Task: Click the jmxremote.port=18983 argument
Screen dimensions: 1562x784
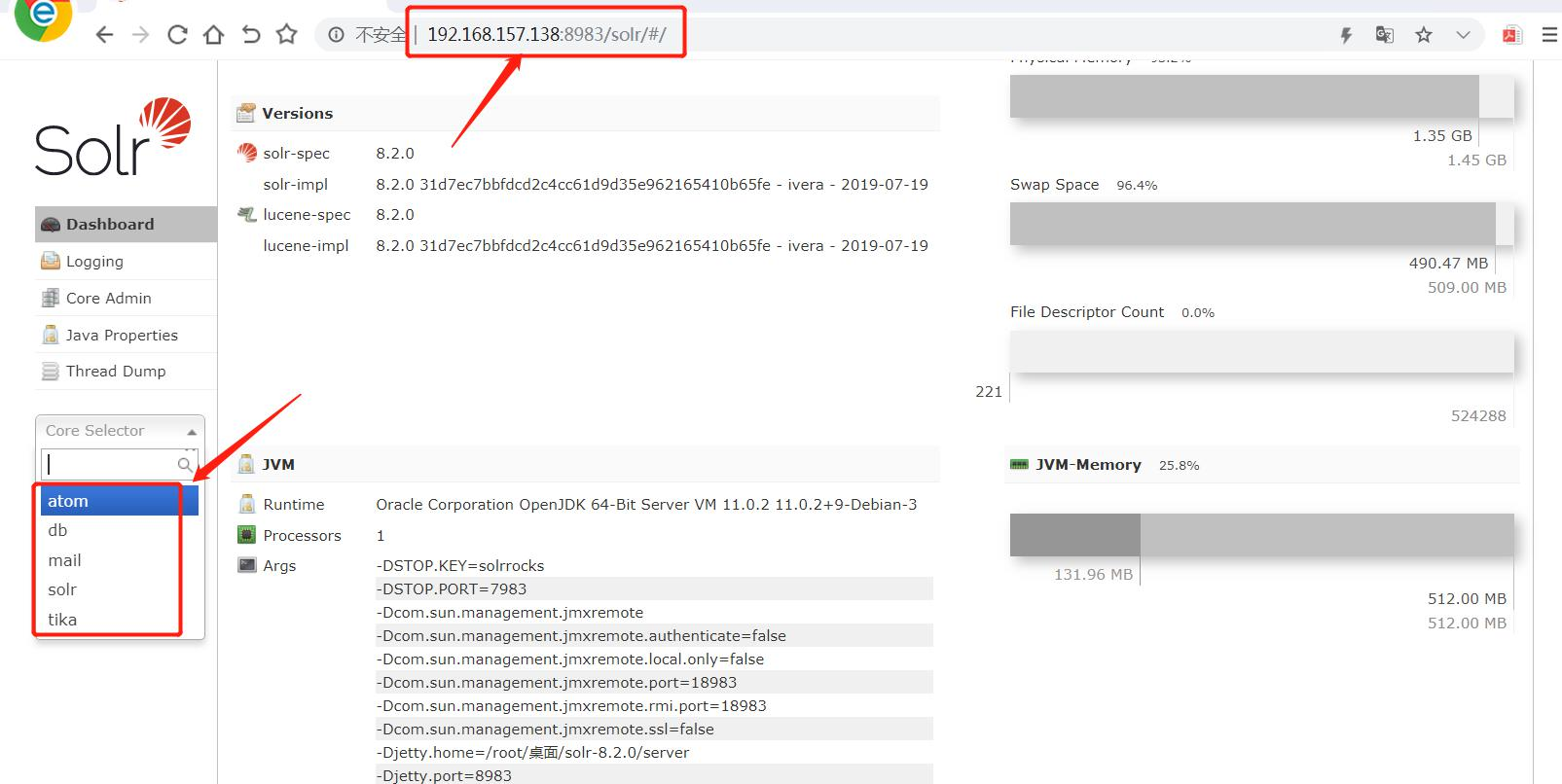Action: click(x=559, y=682)
